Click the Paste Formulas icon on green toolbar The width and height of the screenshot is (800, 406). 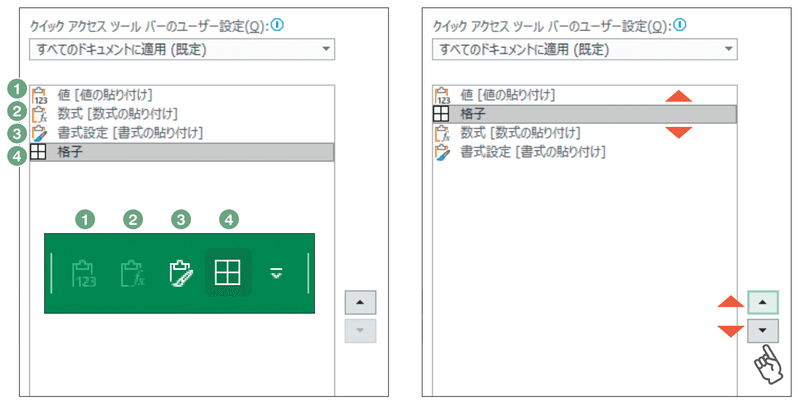(x=132, y=273)
